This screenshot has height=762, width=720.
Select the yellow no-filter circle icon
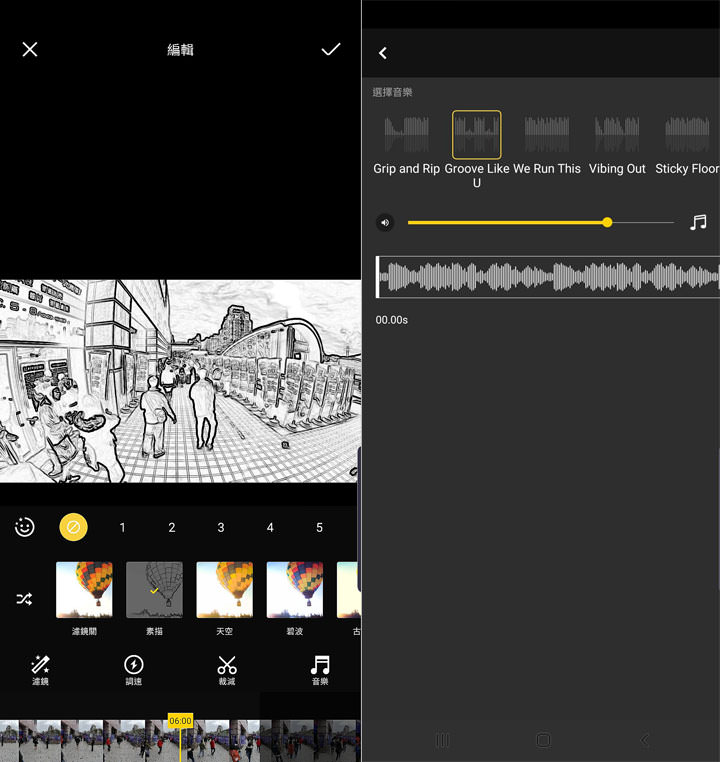pyautogui.click(x=73, y=527)
